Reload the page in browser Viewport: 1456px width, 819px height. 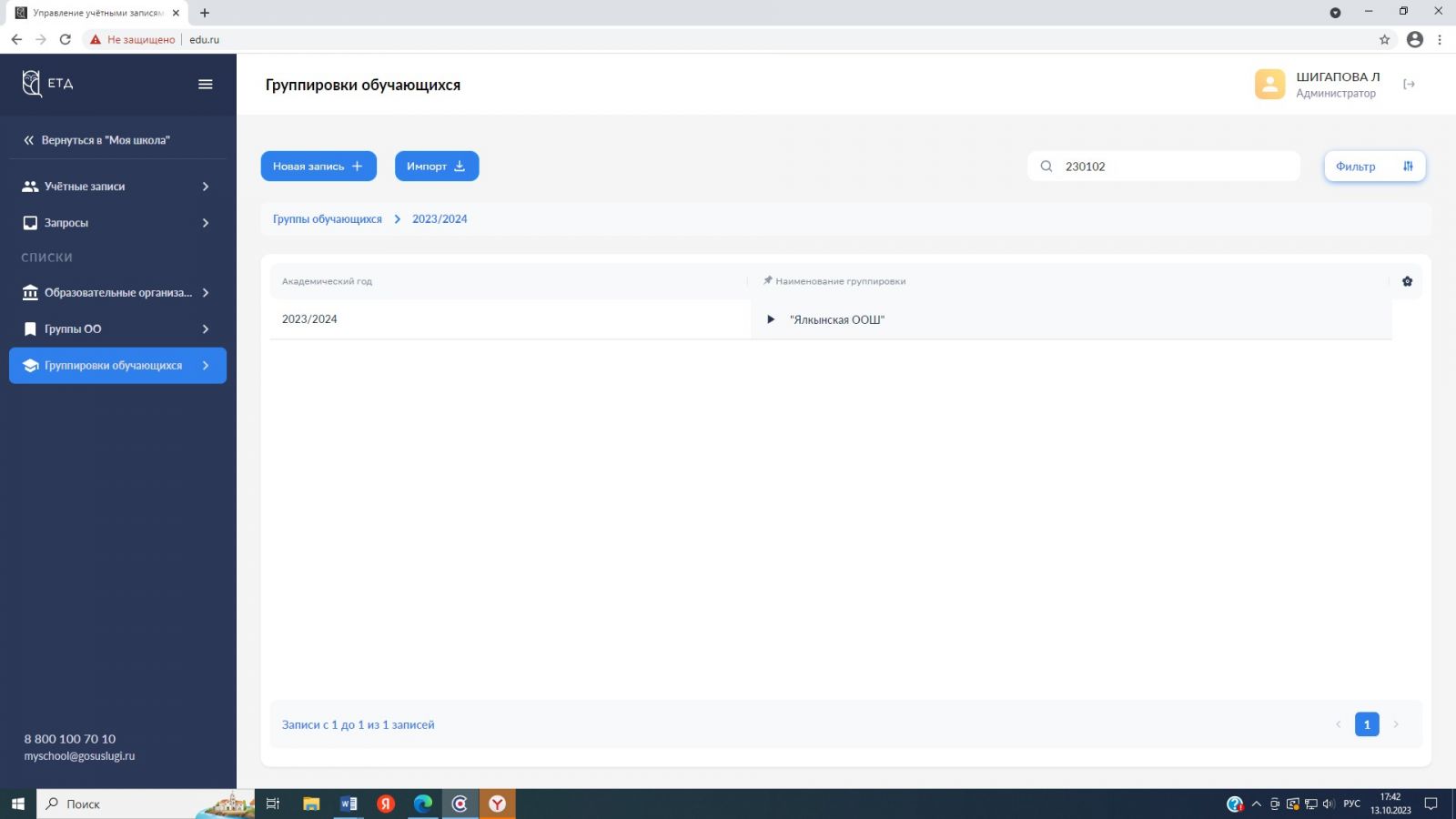(65, 39)
